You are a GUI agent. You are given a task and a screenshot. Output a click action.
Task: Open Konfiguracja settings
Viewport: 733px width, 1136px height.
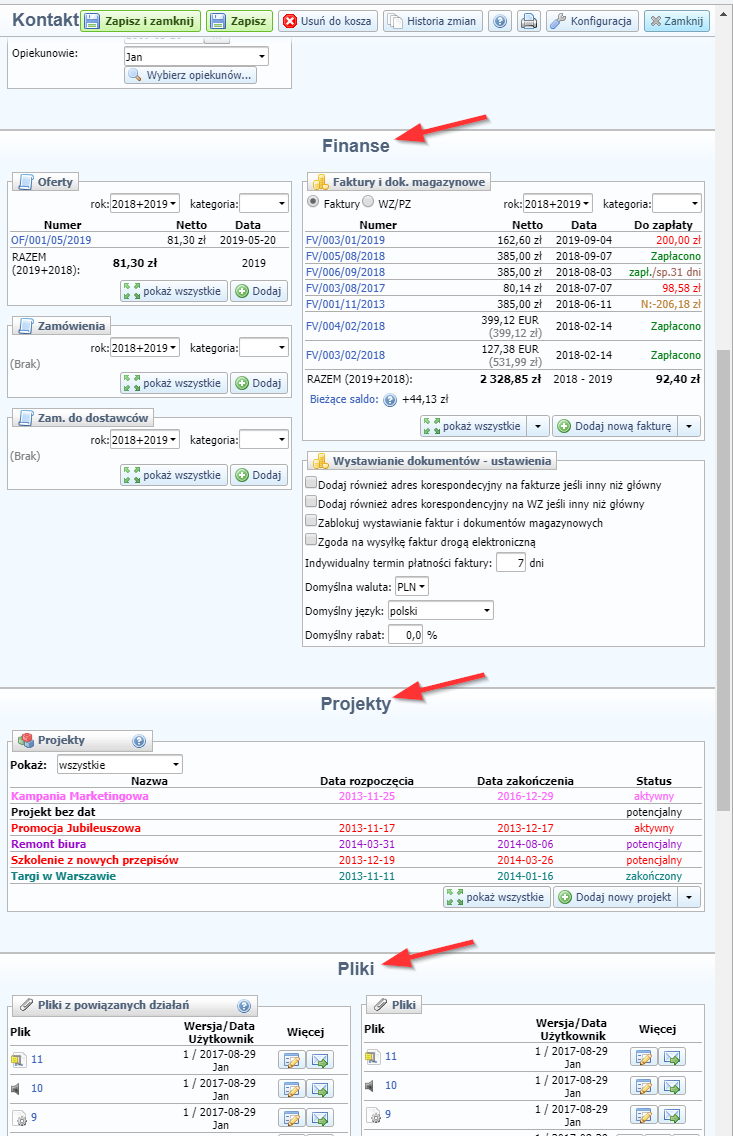point(591,21)
